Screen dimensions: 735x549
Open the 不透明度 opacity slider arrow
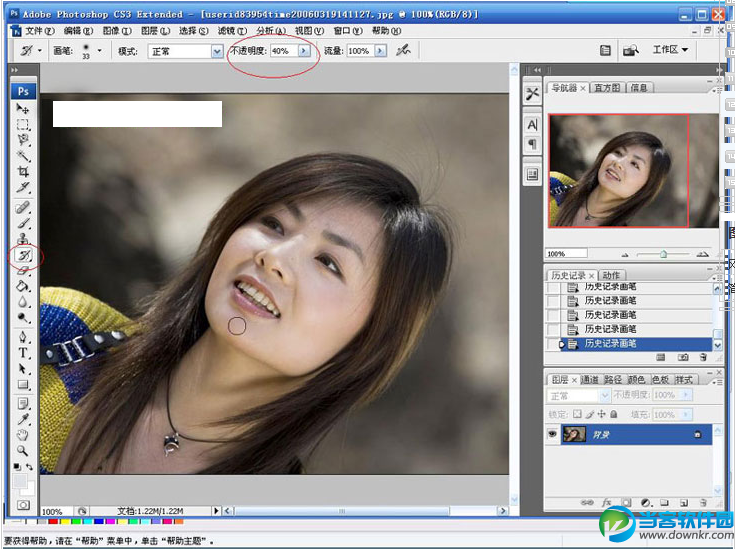pyautogui.click(x=303, y=50)
